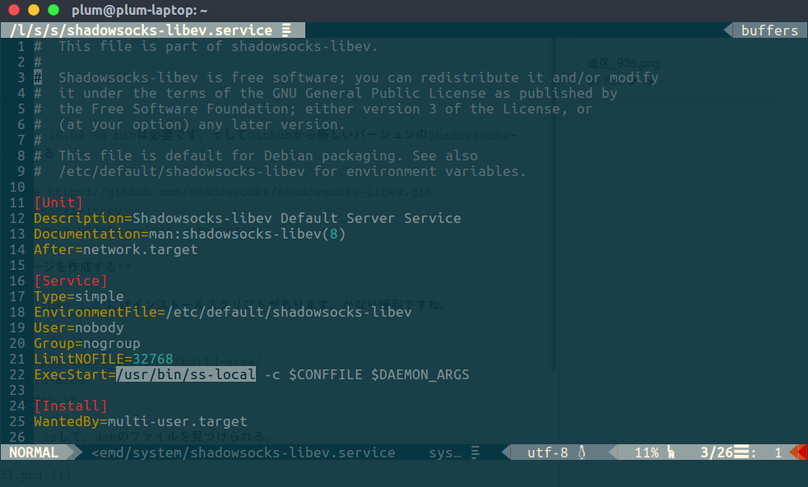This screenshot has height=487, width=808.
Task: Minimize the terminal with yellow button
Action: (33, 9)
